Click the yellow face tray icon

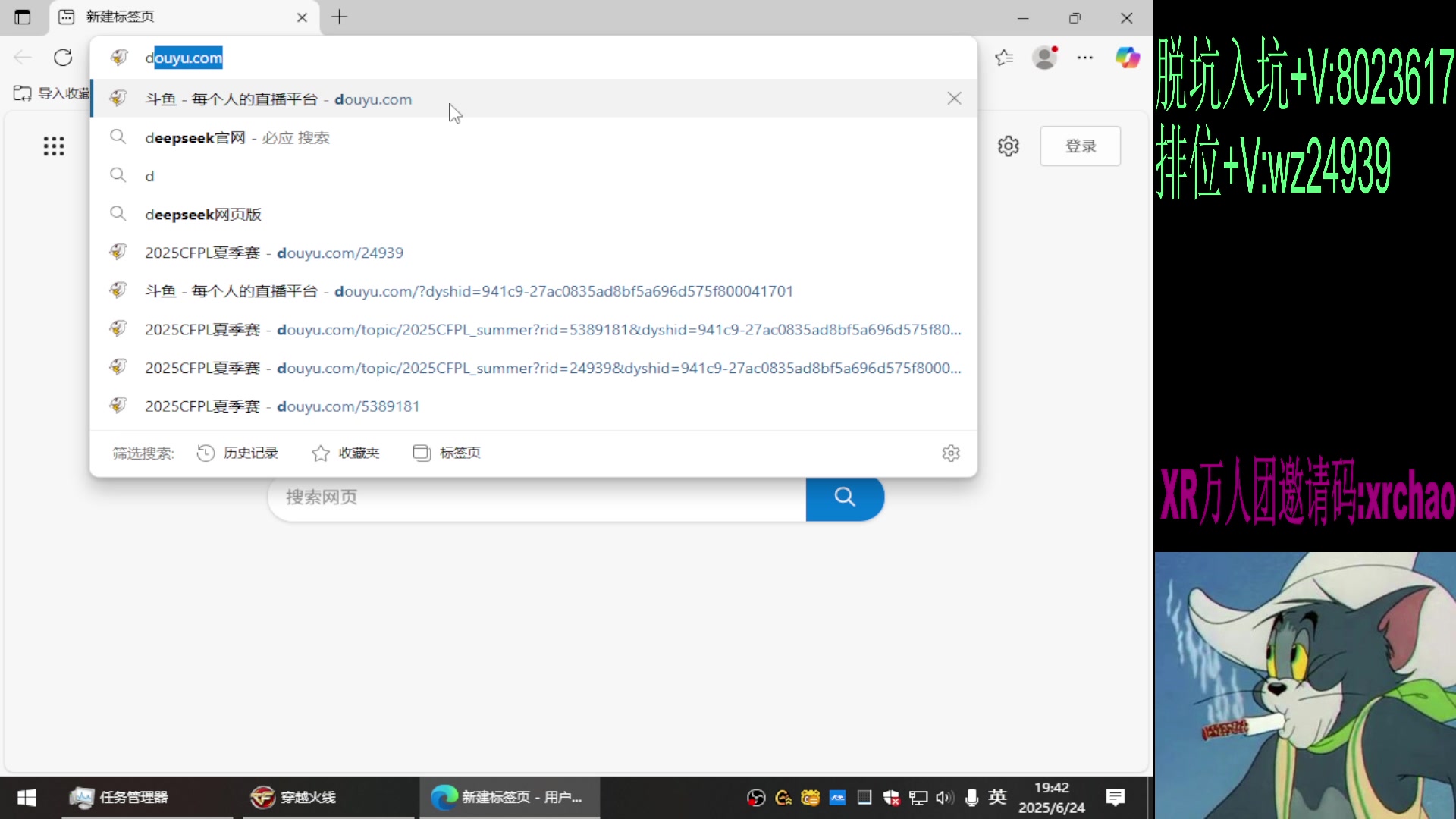810,797
